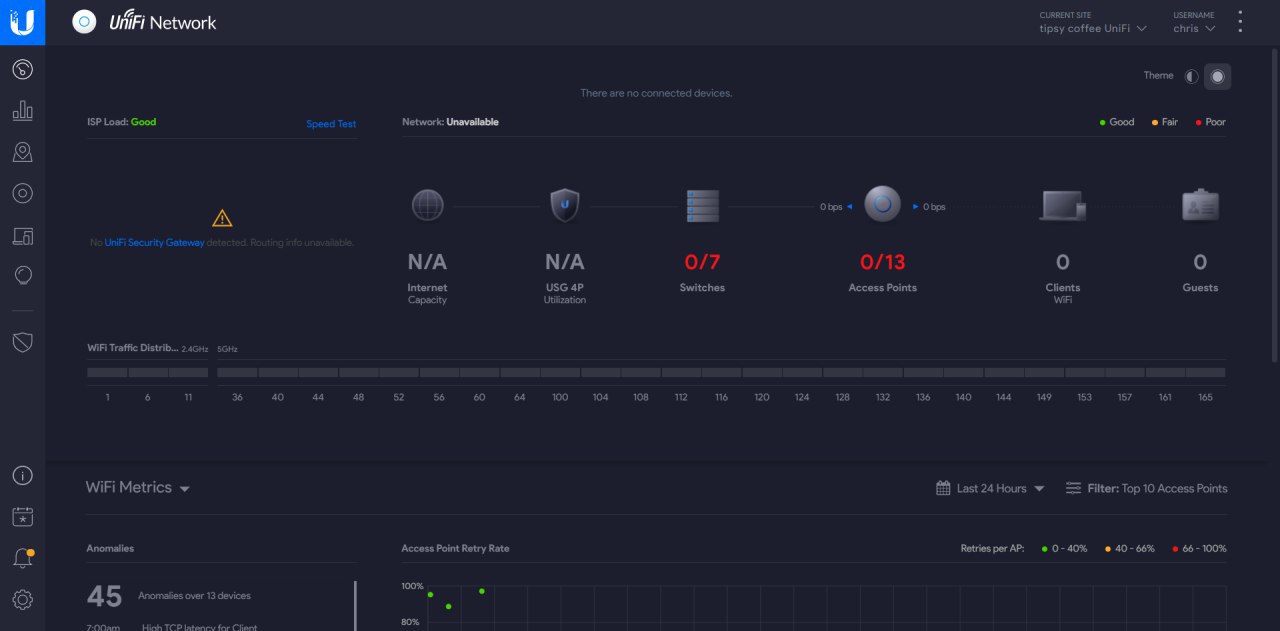Select the 5GHz channel 165 bar

pyautogui.click(x=1205, y=372)
